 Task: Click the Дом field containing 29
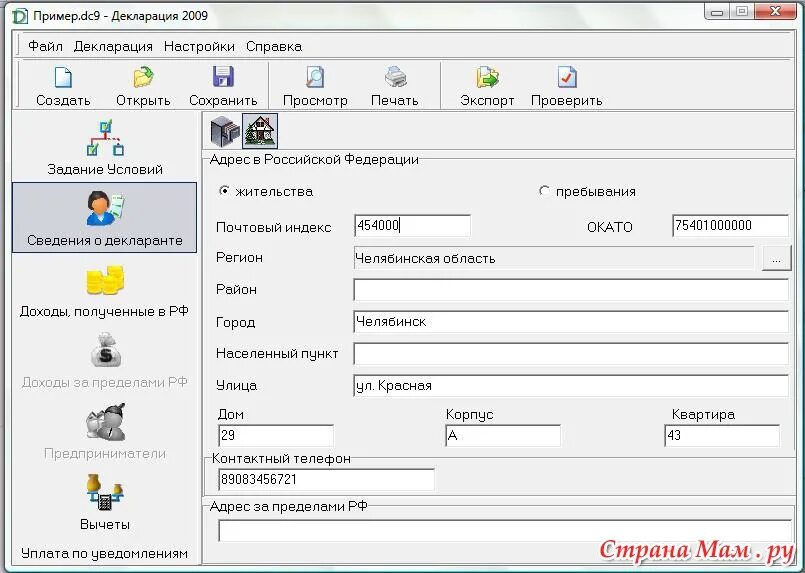click(x=276, y=435)
